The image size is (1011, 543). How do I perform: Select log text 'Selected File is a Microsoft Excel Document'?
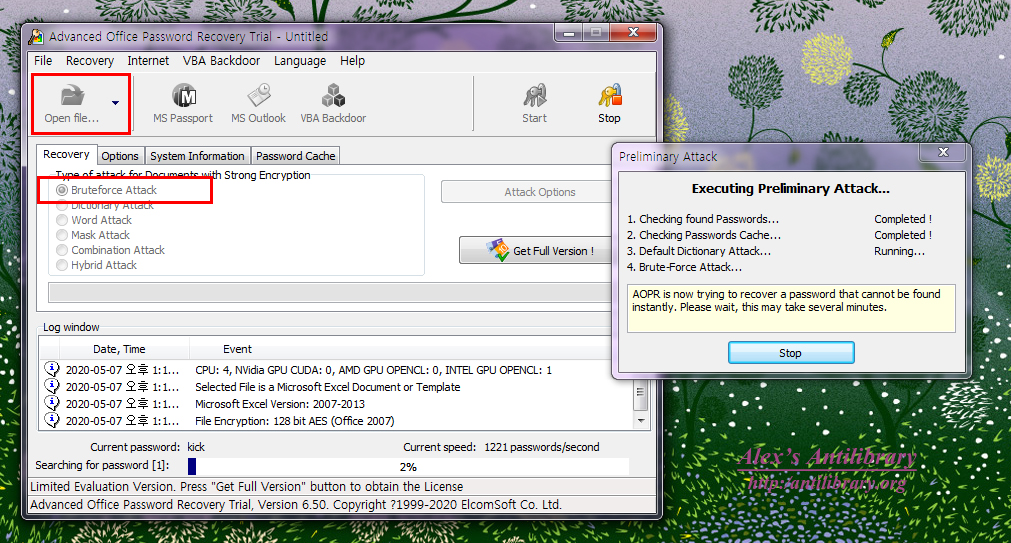click(x=328, y=387)
